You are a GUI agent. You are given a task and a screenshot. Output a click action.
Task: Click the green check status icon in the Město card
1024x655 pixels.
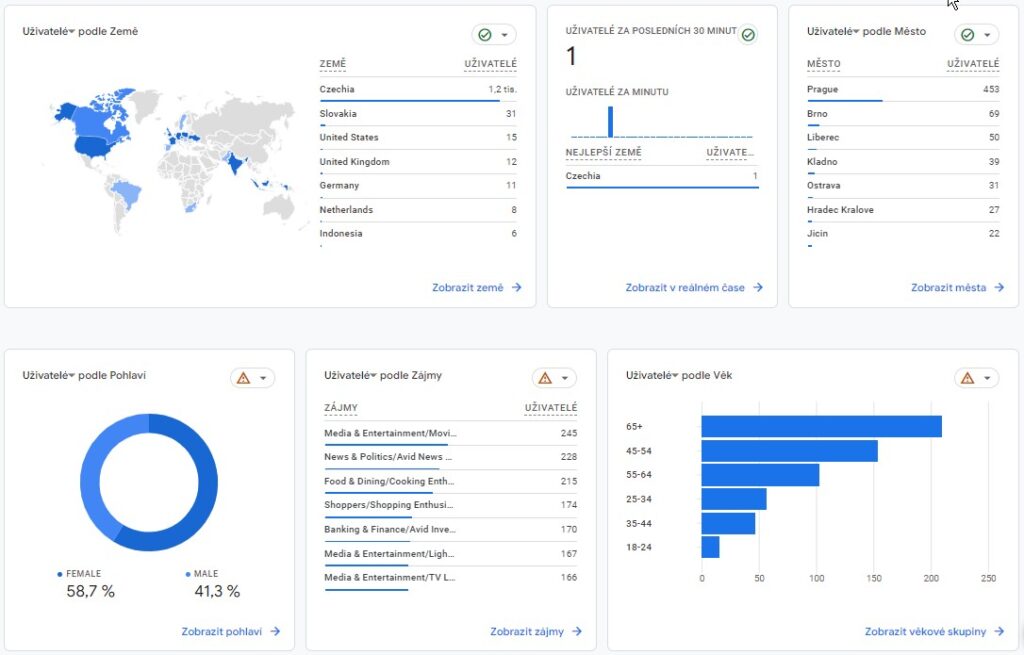tap(967, 35)
